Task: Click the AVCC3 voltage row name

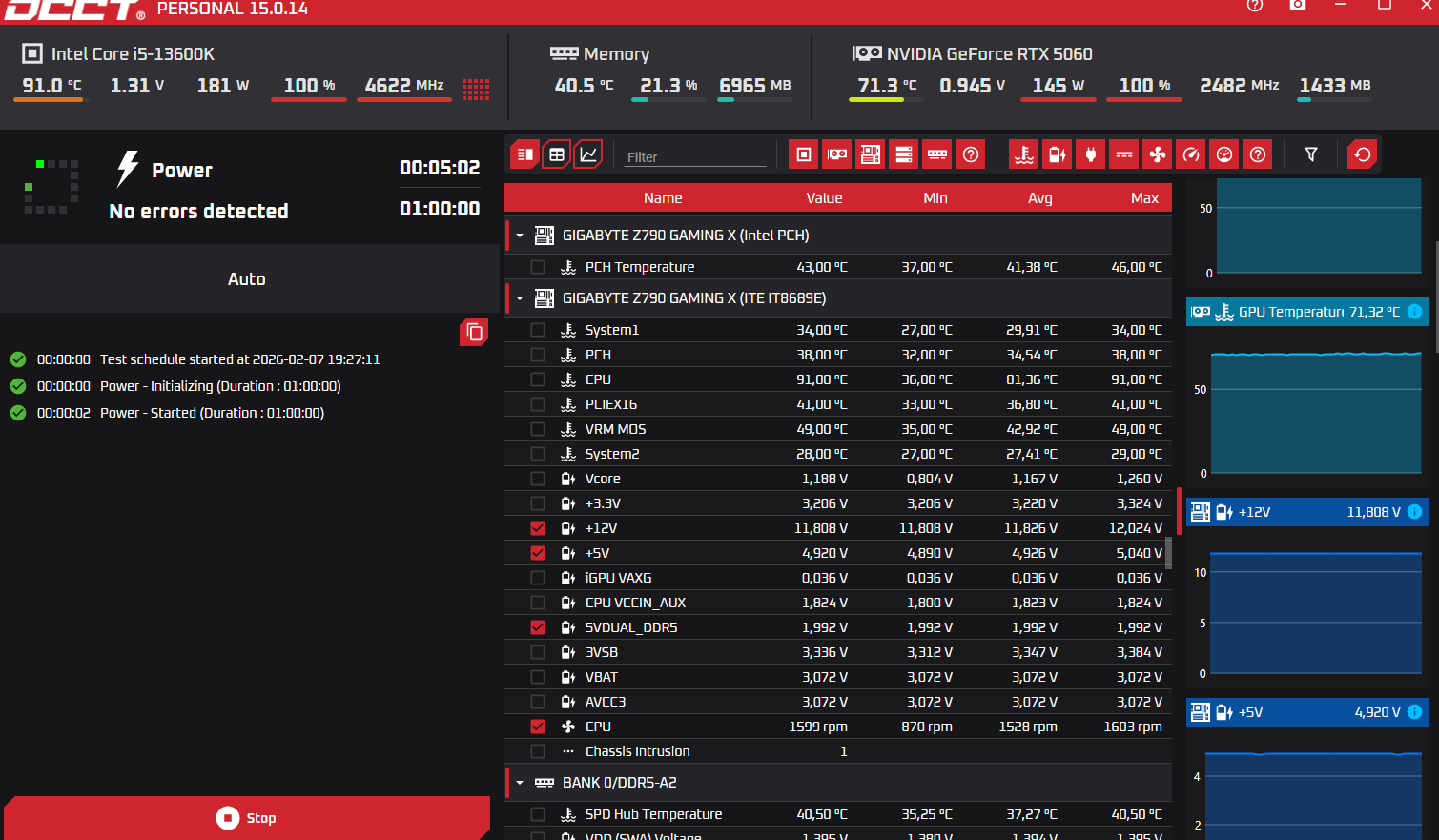Action: pos(606,702)
